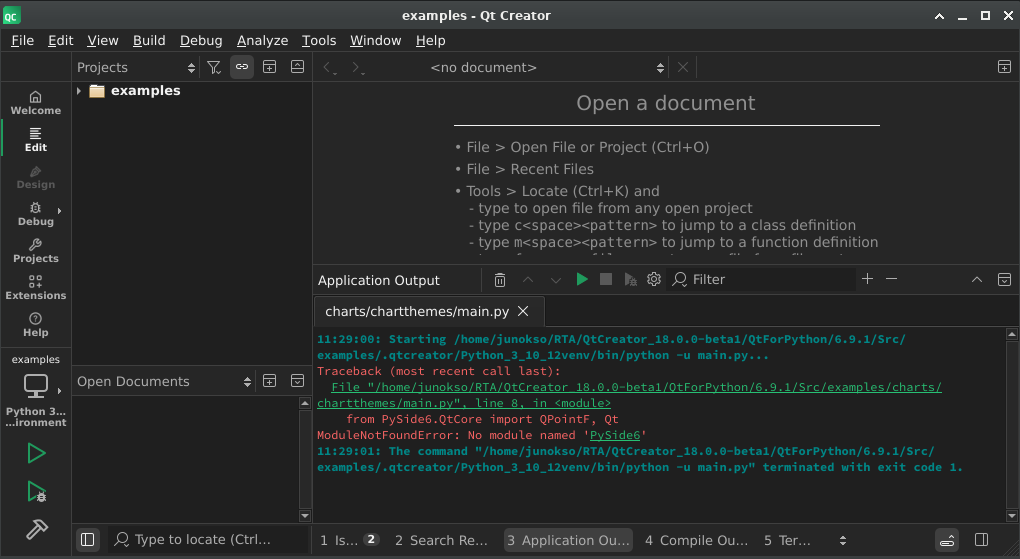The height and width of the screenshot is (559, 1020).
Task: Close the Application Output pane
Action: point(1004,279)
